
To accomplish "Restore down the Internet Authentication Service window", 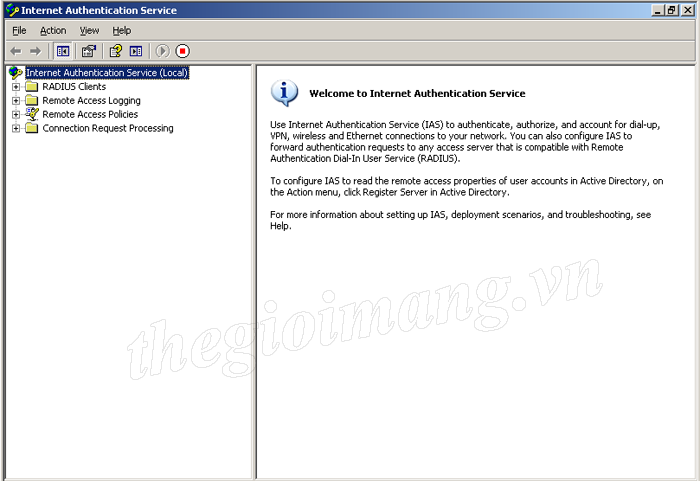I will 672,10.
